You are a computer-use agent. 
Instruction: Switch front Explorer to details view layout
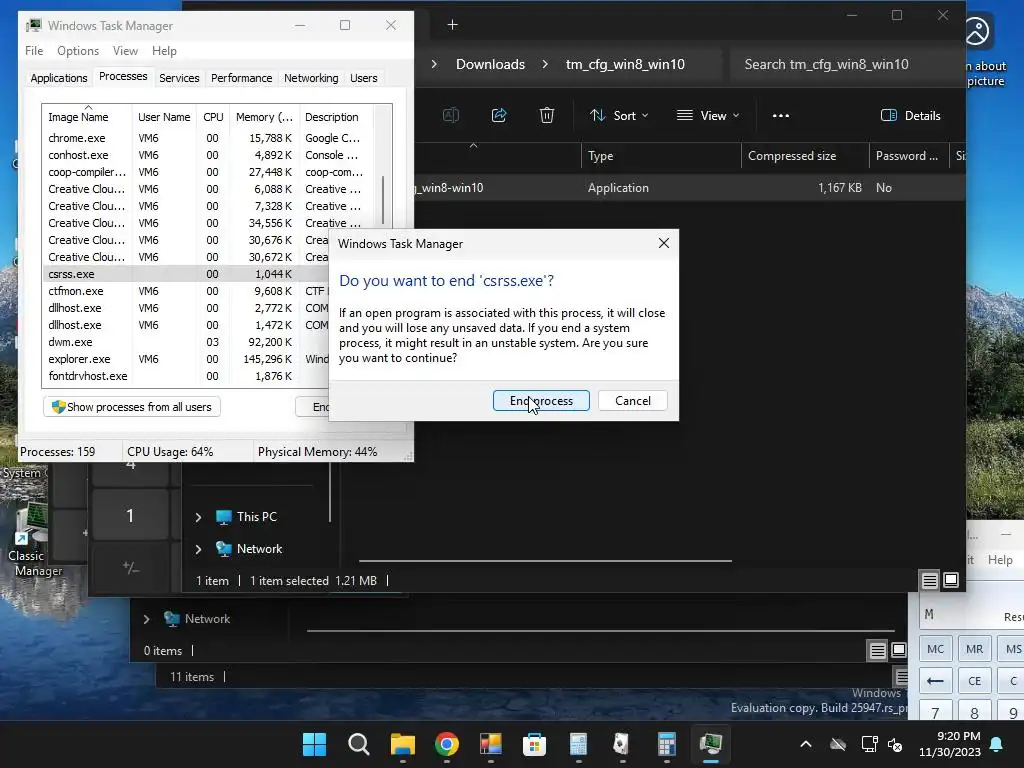[929, 580]
